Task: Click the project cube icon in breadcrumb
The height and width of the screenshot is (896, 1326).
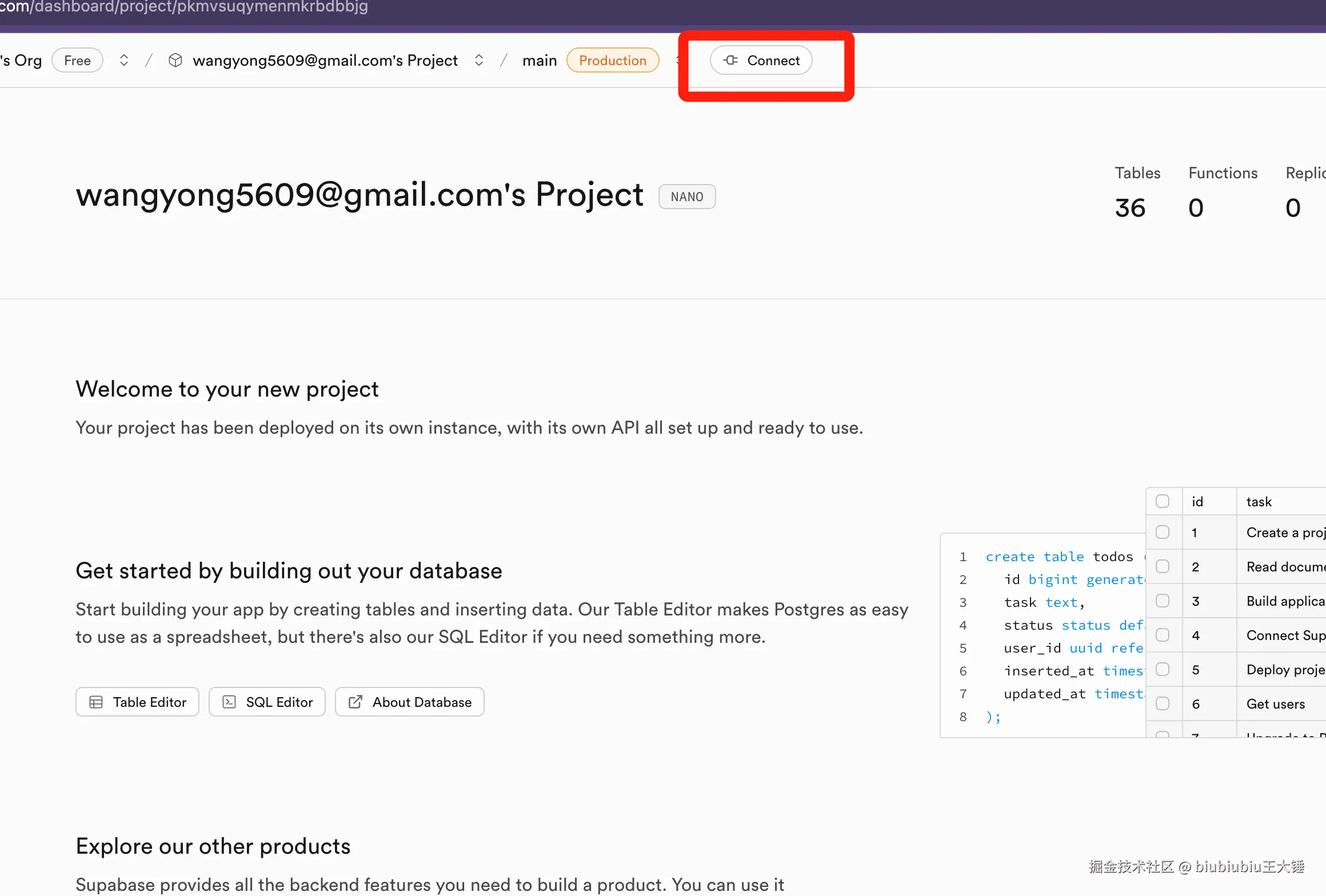Action: [175, 60]
